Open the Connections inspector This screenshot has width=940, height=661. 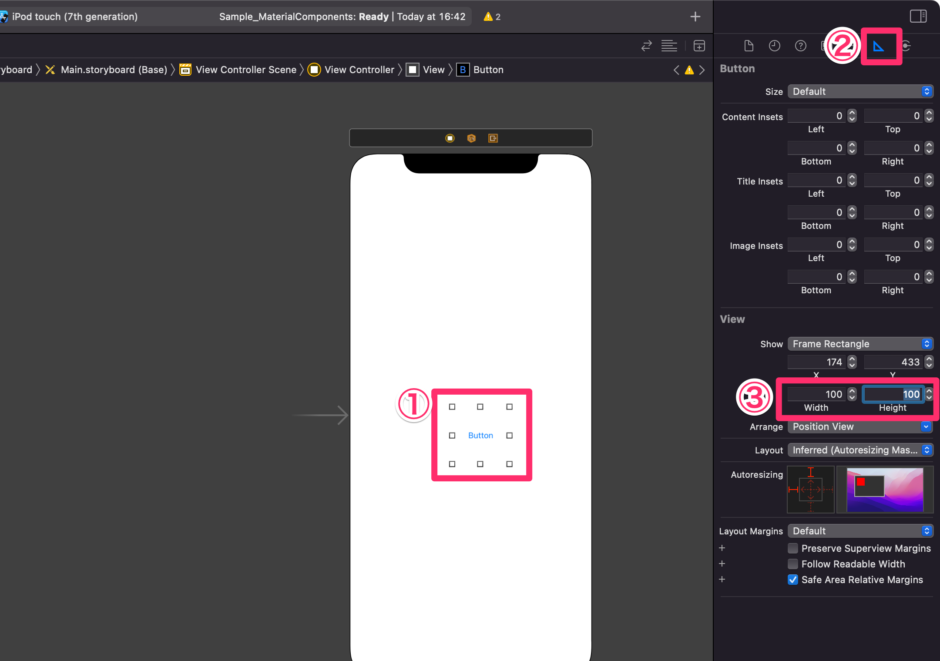[x=907, y=45]
